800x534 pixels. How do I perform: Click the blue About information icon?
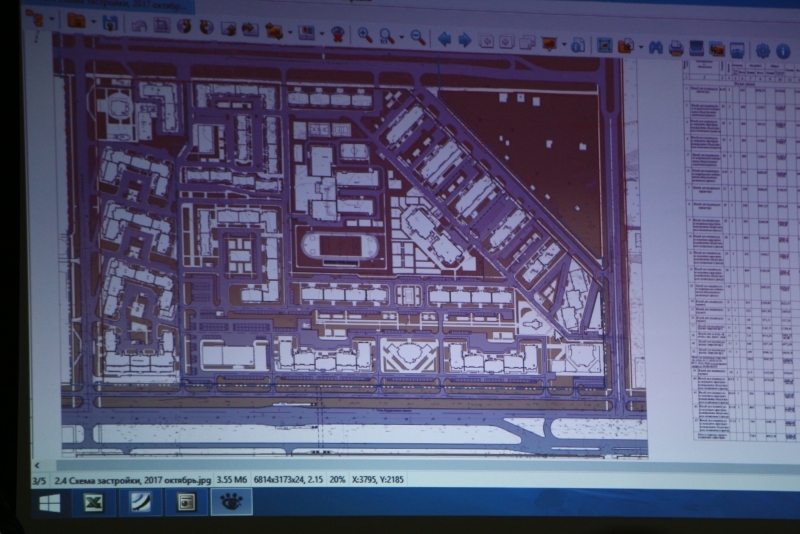[782, 50]
